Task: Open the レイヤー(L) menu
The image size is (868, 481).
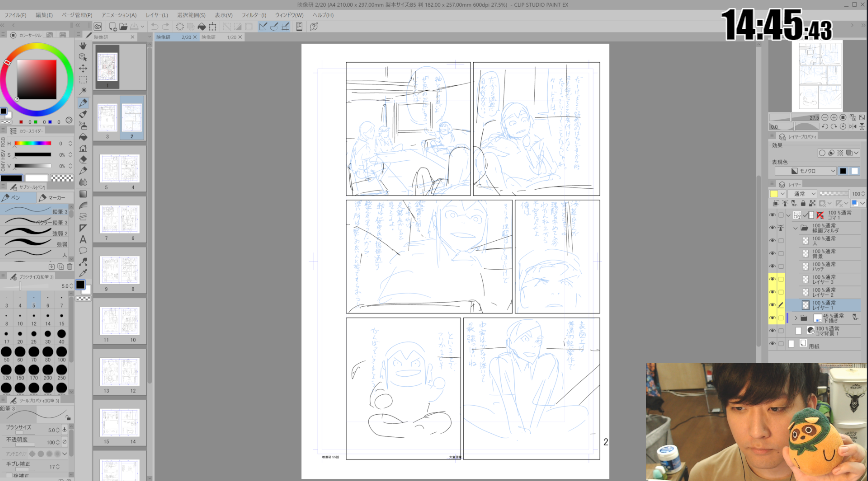Action: 157,15
